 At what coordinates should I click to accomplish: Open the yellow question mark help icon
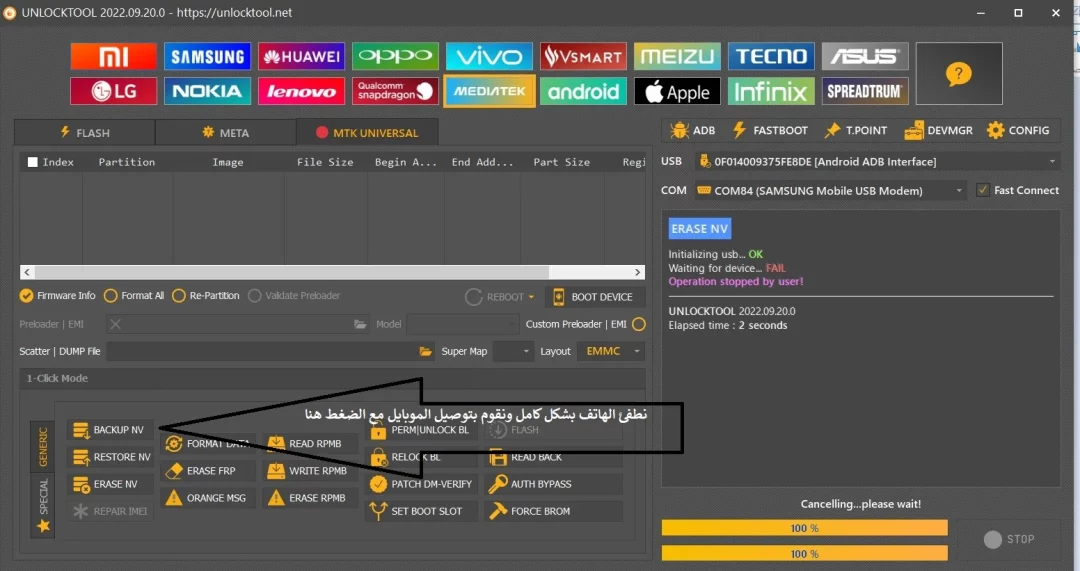(x=958, y=74)
